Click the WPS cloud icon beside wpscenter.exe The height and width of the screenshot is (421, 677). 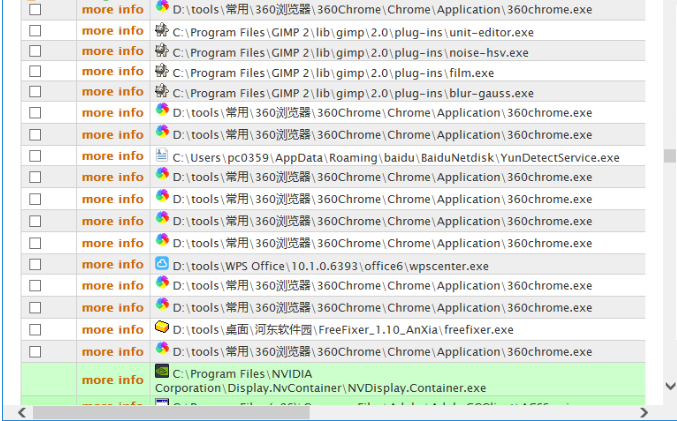tap(162, 263)
